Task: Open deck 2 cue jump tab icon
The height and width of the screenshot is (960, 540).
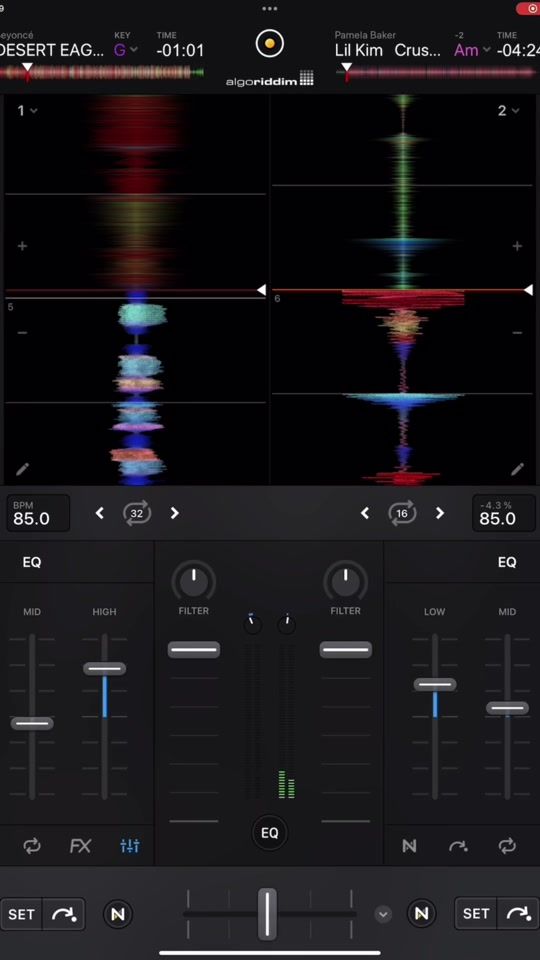Action: pyautogui.click(x=458, y=846)
